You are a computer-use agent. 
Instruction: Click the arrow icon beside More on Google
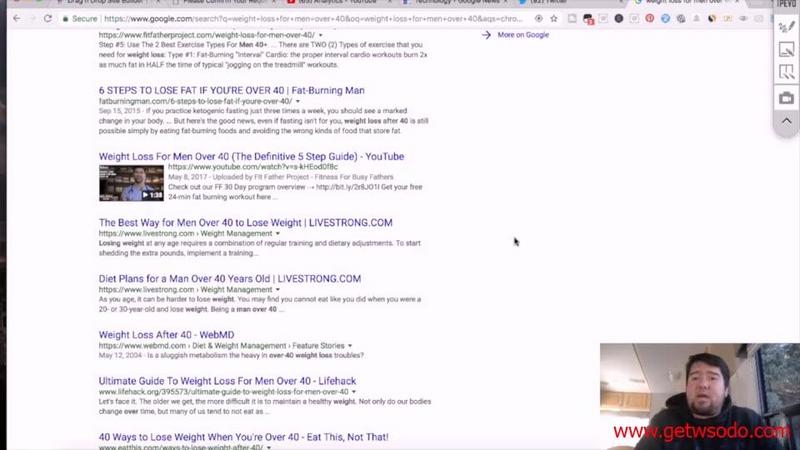coord(486,35)
